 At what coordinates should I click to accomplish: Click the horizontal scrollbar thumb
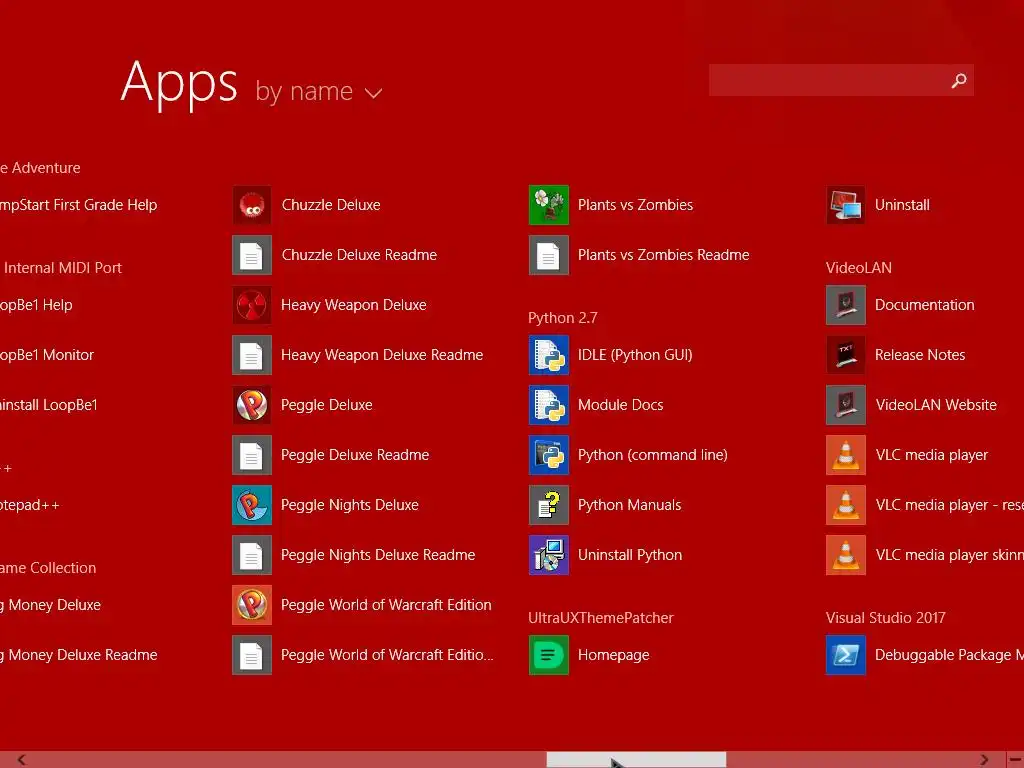click(636, 760)
